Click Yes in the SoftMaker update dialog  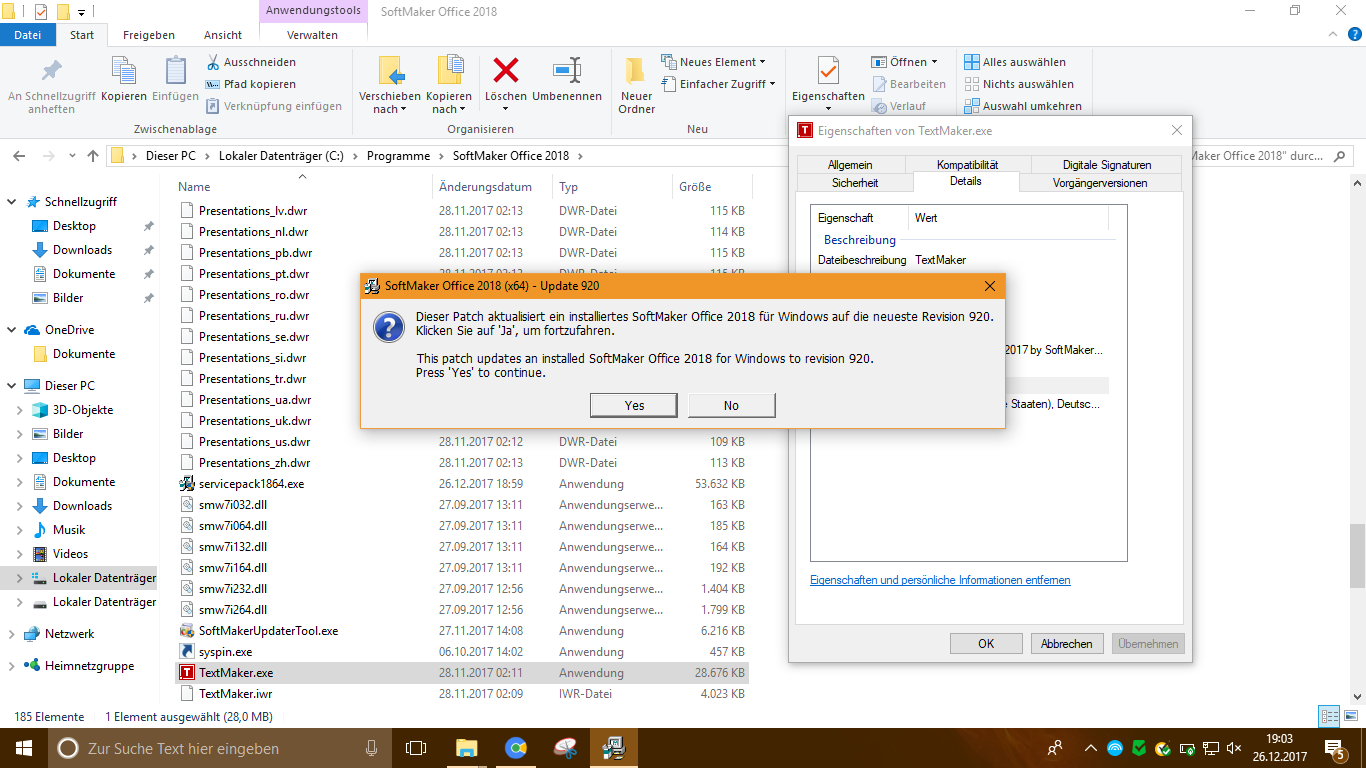634,405
